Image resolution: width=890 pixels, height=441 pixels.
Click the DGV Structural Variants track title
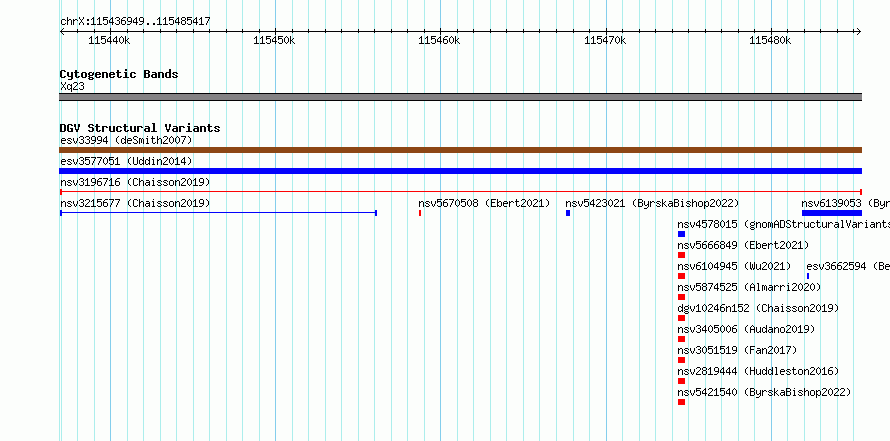[x=140, y=128]
